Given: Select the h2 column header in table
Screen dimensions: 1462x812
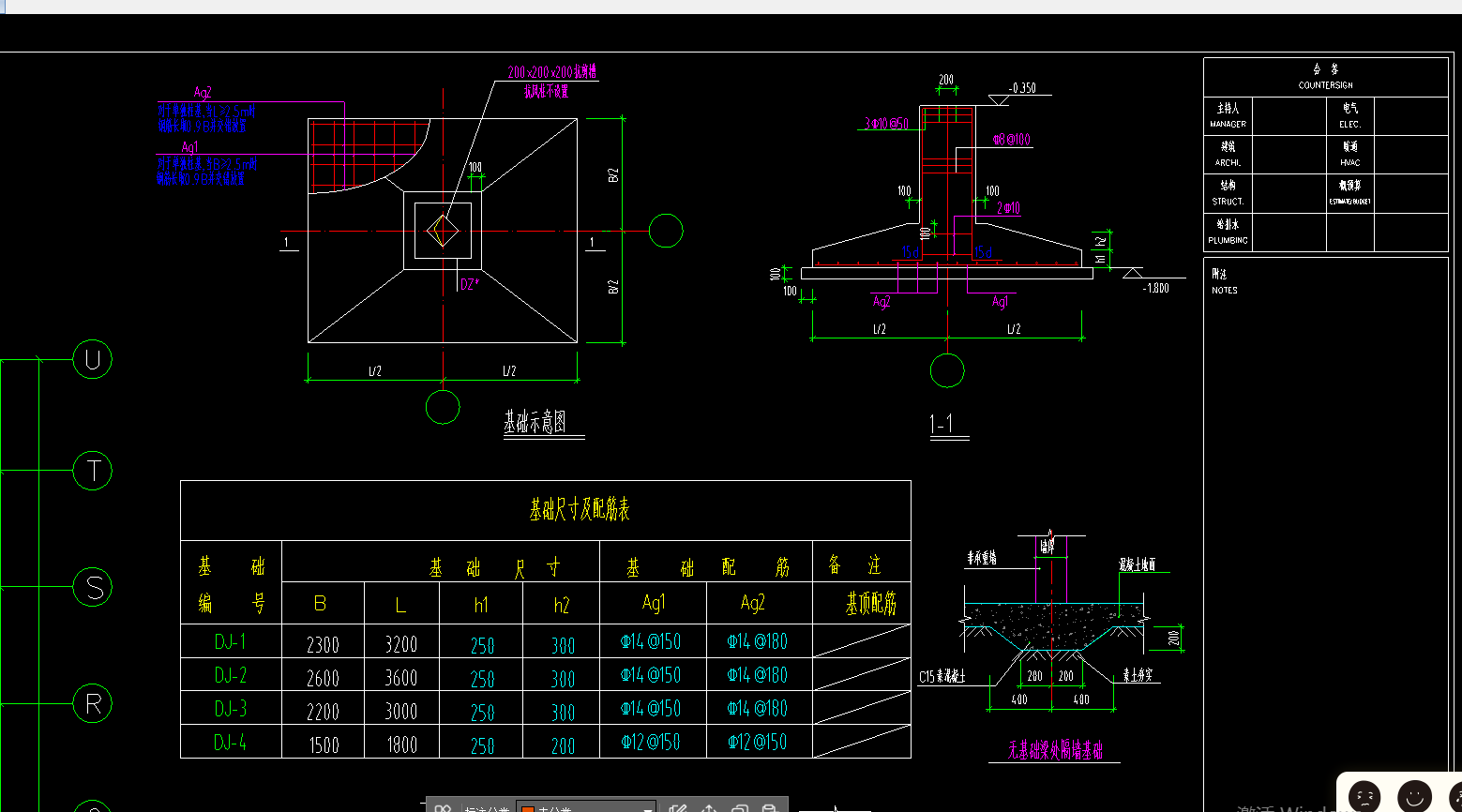Looking at the screenshot, I should 561,605.
